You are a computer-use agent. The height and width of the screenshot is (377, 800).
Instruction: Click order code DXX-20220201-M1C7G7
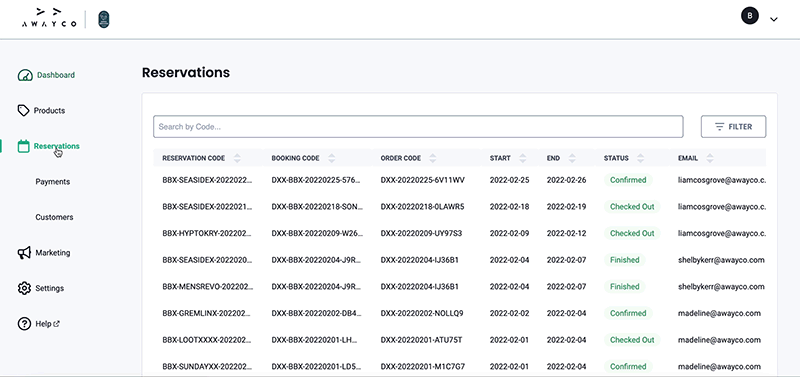[x=422, y=366]
